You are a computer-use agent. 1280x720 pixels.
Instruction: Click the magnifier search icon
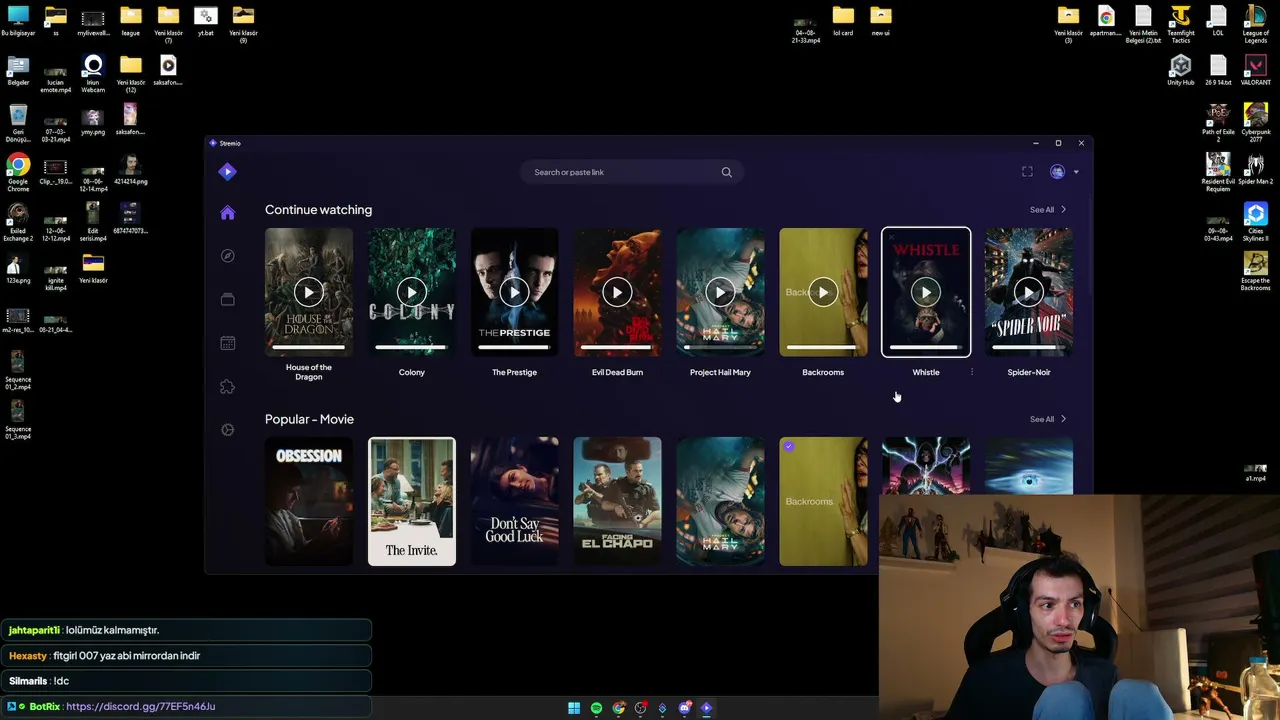click(727, 172)
